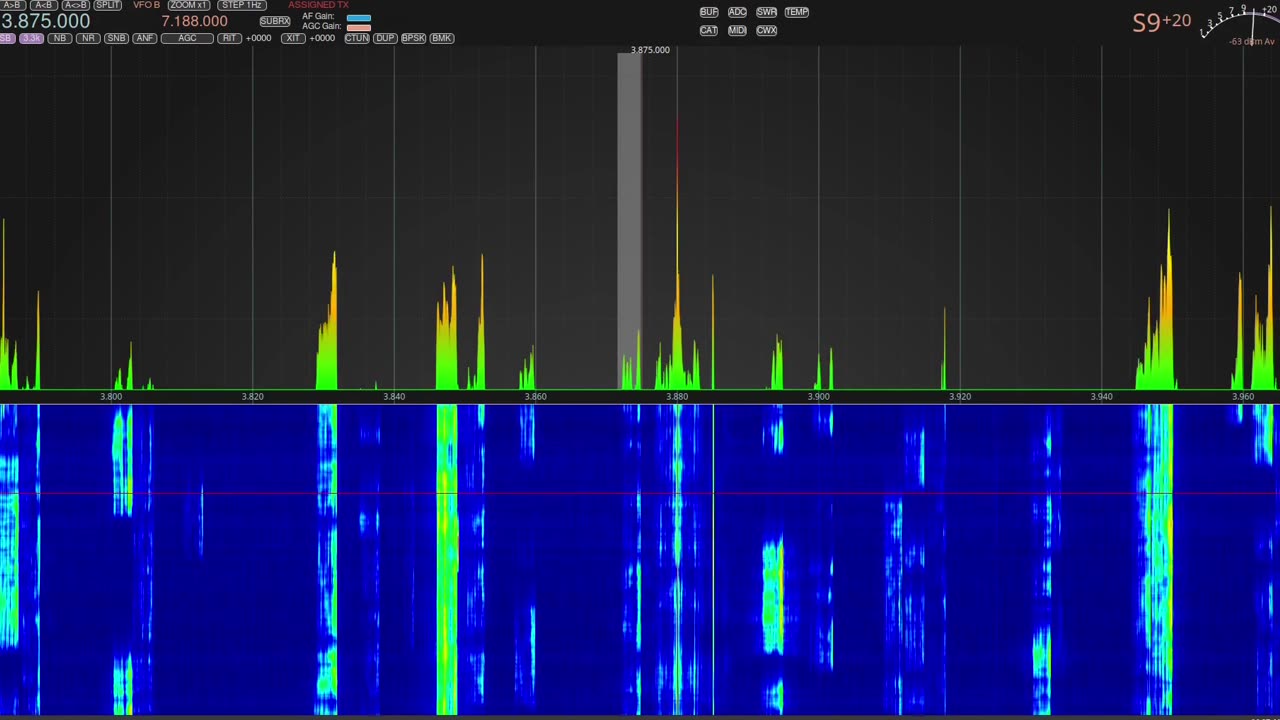1280x720 pixels.
Task: Adjust the AF Gain slider
Action: [x=358, y=17]
